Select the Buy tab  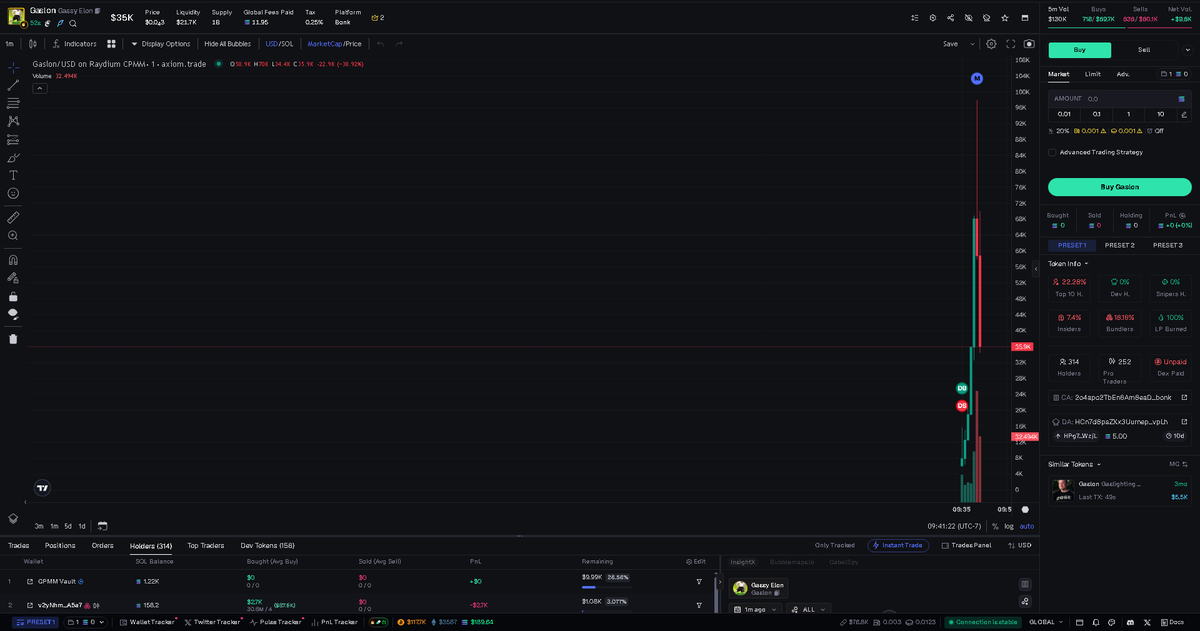pyautogui.click(x=1079, y=50)
